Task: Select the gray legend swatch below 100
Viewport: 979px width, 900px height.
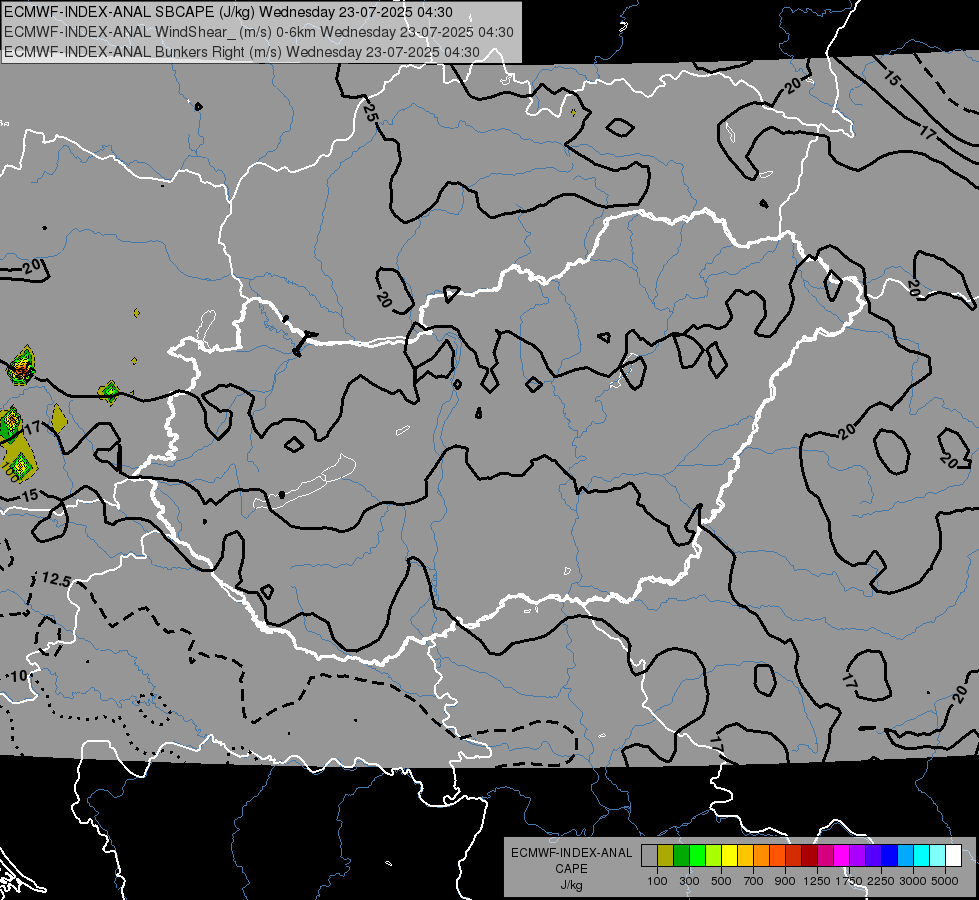Action: (x=649, y=856)
